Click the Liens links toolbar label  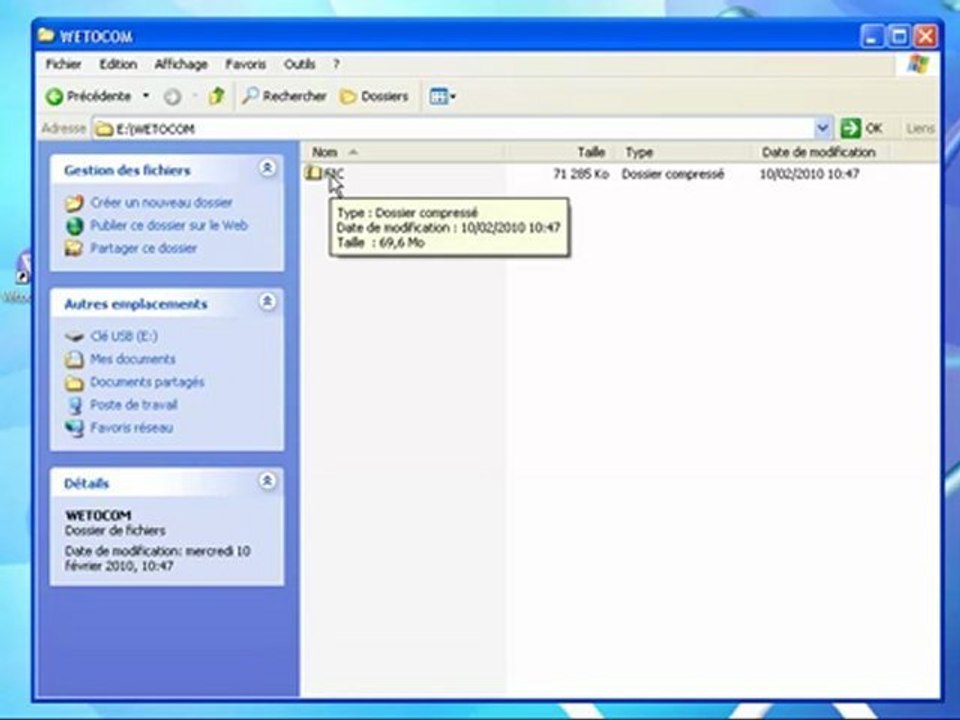(x=920, y=129)
